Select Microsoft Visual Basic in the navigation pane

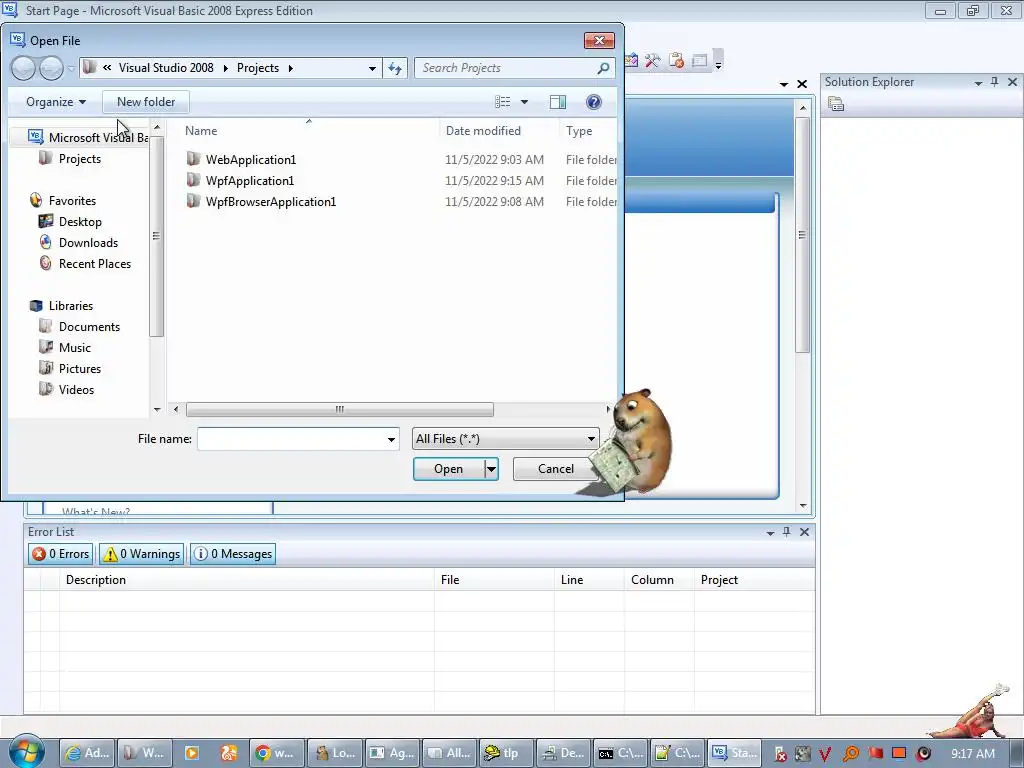pos(88,137)
